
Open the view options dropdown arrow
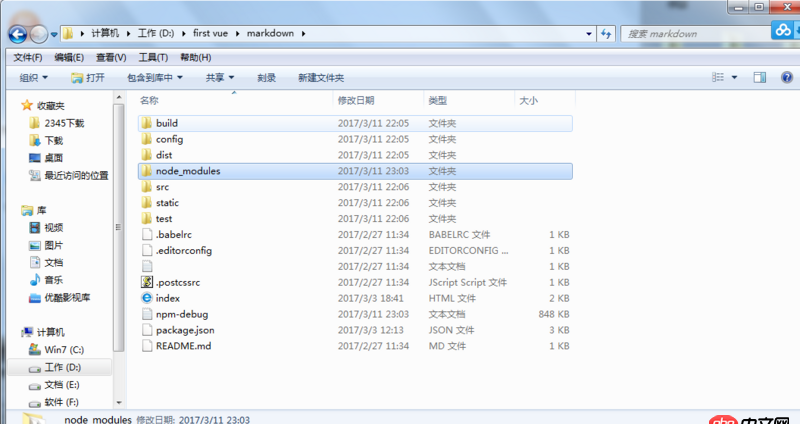point(734,77)
